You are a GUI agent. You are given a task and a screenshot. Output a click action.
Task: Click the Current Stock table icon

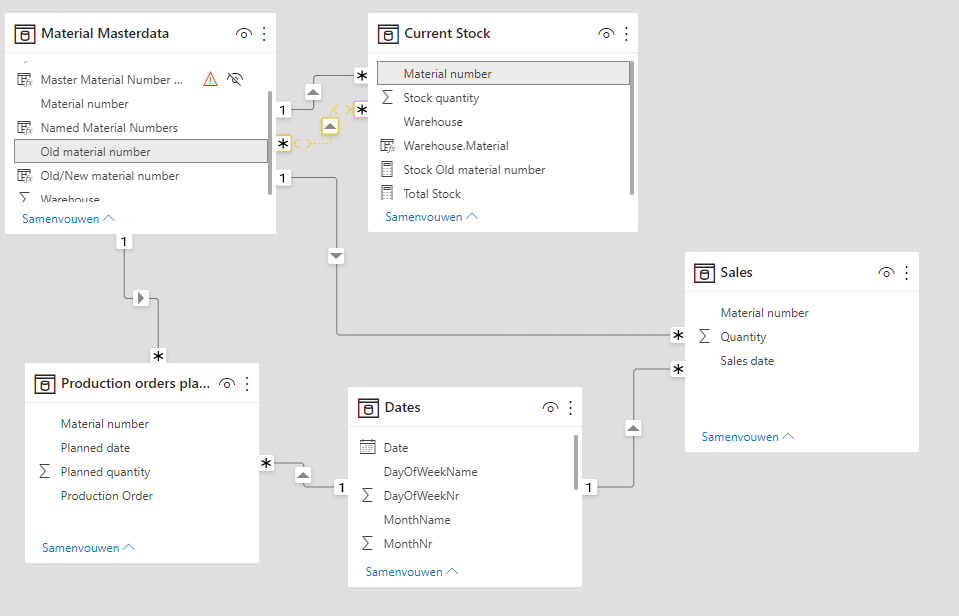click(x=388, y=34)
